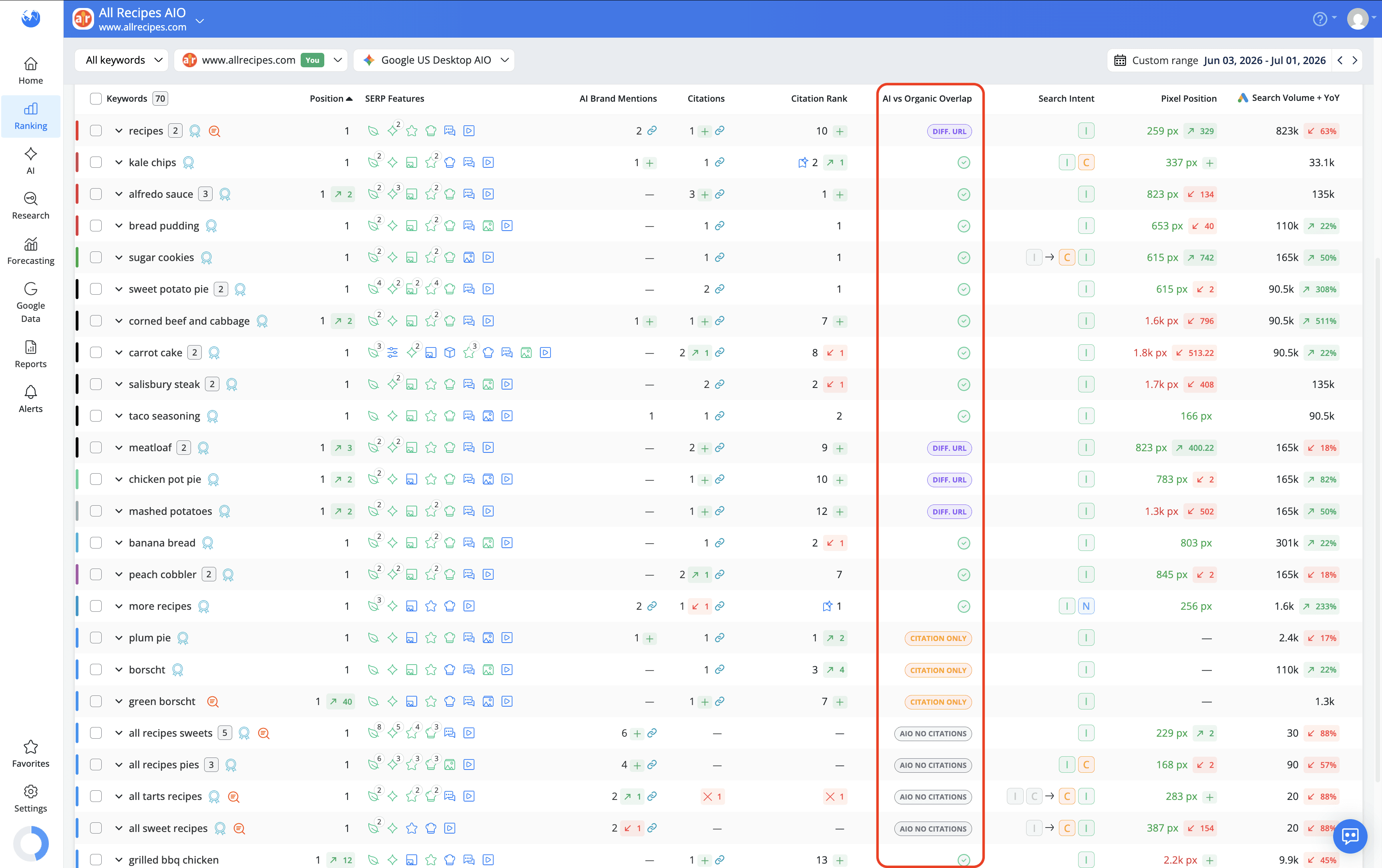Toggle the select-all Keywords checkbox
The height and width of the screenshot is (868, 1382).
(96, 99)
